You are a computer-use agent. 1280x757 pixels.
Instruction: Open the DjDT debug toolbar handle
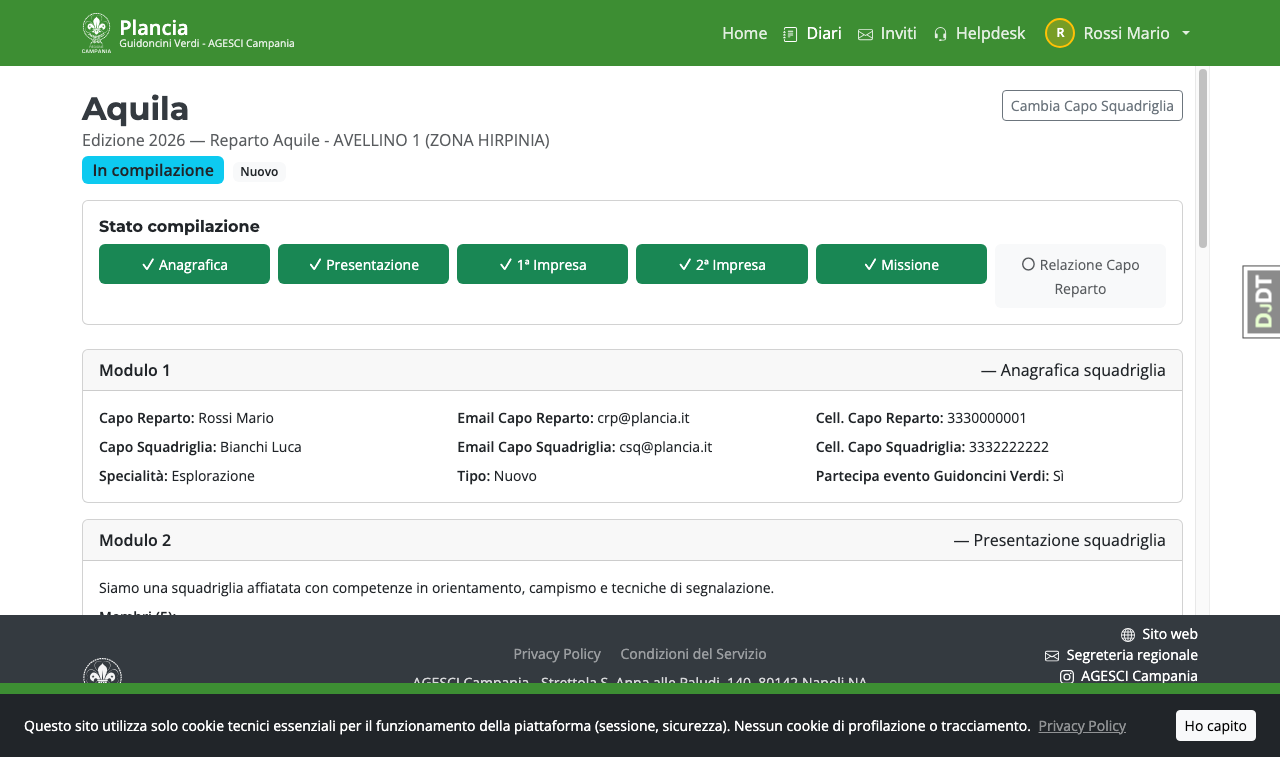(1262, 302)
